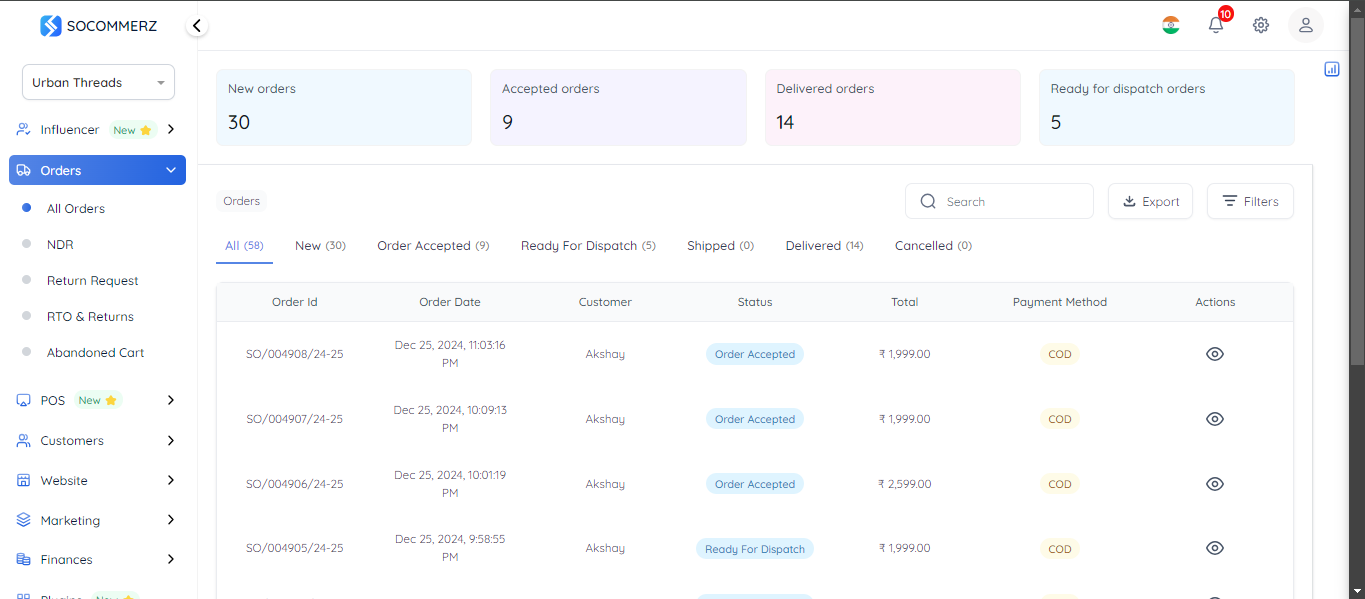View order SO/004906/24-25 using eye icon
Image resolution: width=1365 pixels, height=599 pixels.
coord(1215,484)
